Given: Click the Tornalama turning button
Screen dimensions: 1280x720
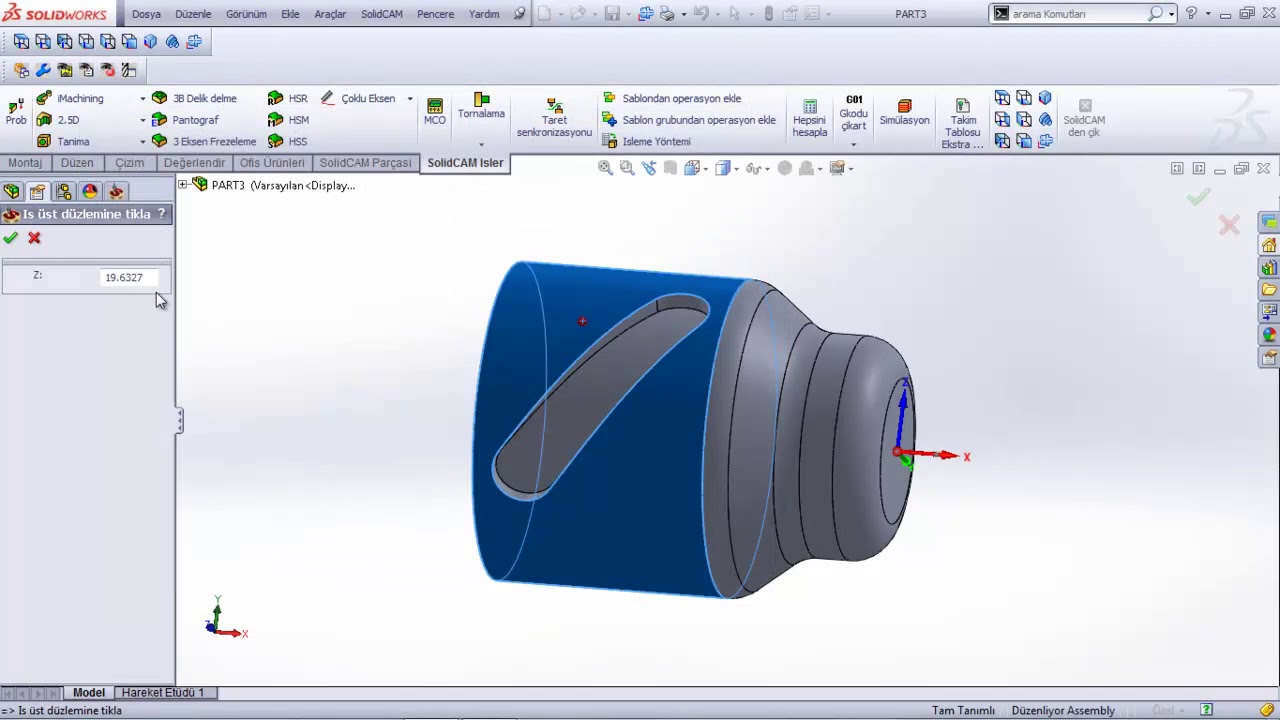Looking at the screenshot, I should coord(481,106).
